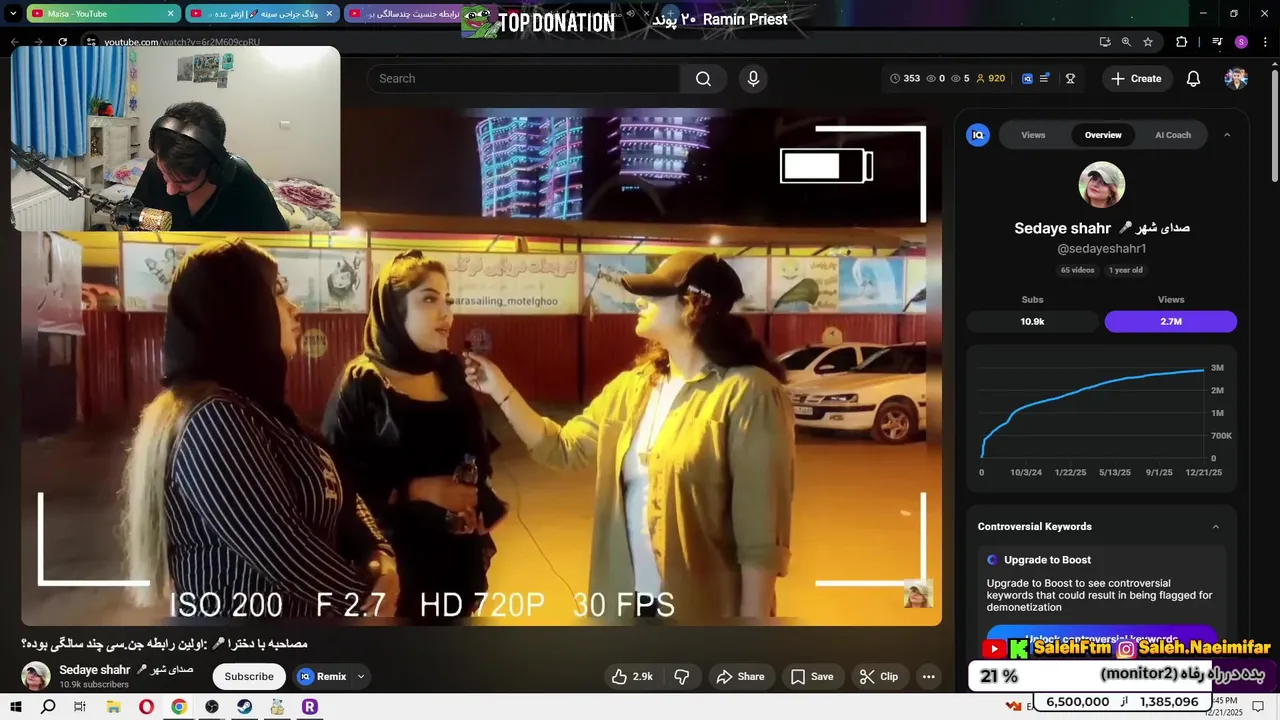Click the 920 subscribers stat icon
1280x720 pixels.
[x=990, y=79]
